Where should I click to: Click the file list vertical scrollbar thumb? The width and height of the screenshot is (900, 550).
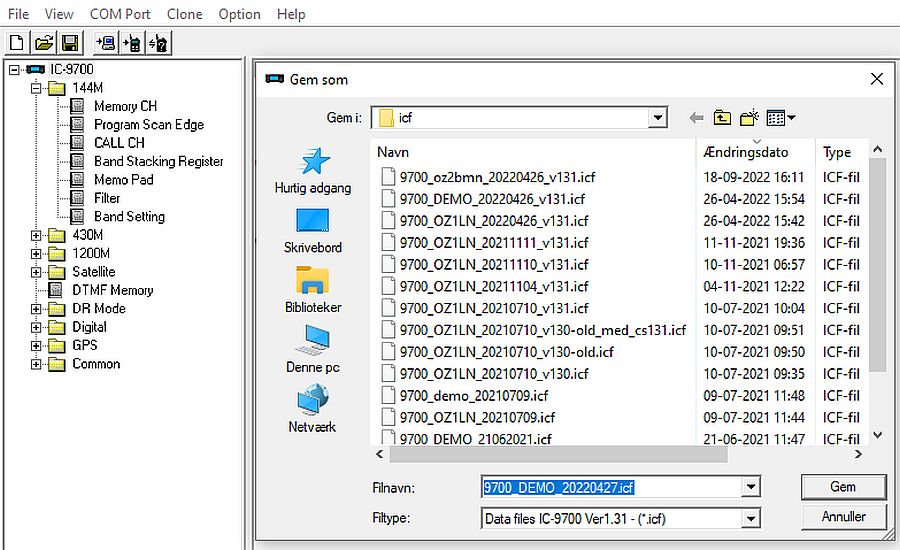click(877, 265)
